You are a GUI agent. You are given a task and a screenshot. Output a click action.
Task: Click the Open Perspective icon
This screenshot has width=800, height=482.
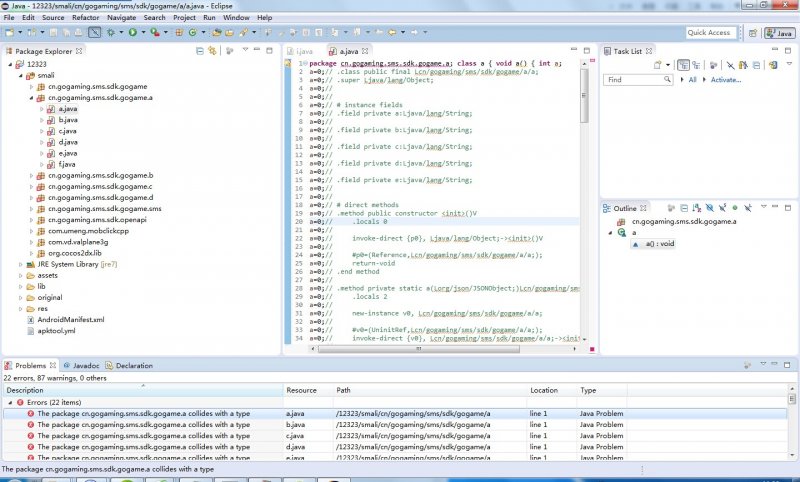point(752,33)
